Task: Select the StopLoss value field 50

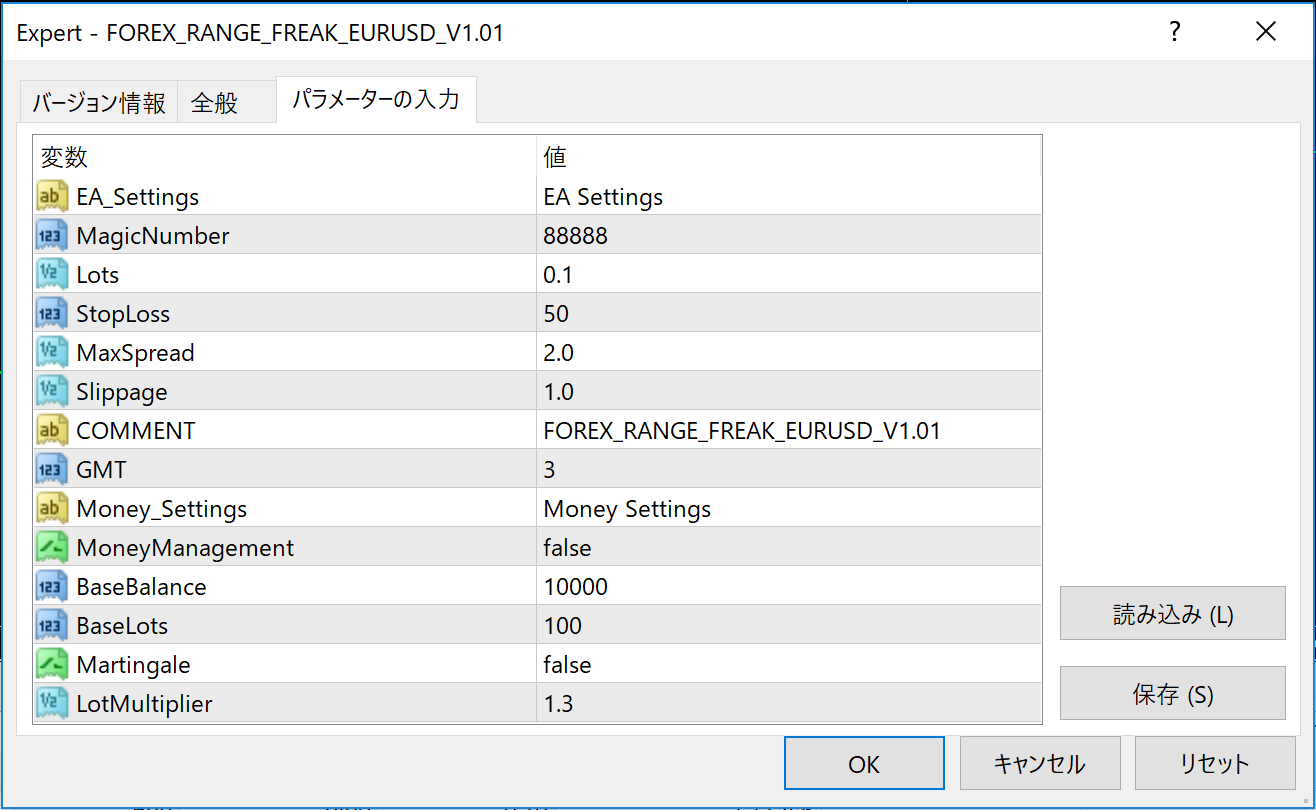Action: [x=788, y=314]
